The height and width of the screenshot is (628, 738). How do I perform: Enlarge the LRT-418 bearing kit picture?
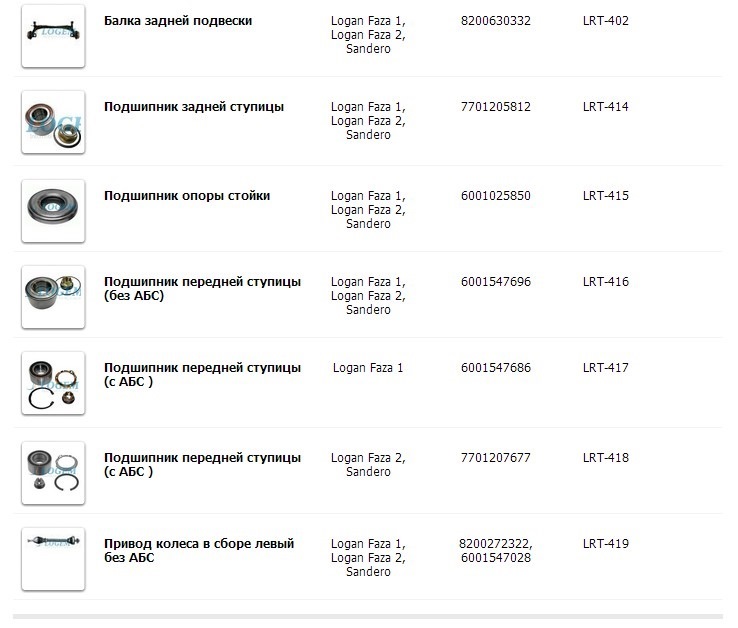(x=53, y=471)
